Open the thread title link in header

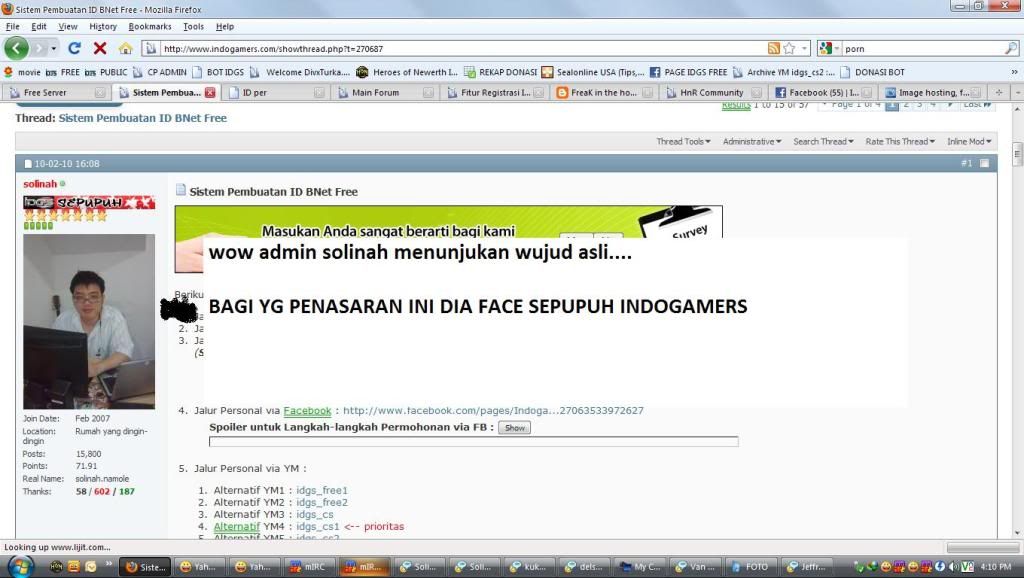(142, 118)
